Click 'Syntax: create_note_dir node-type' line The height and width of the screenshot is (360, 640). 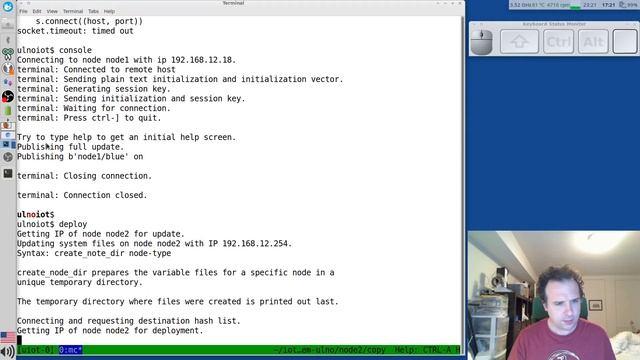pos(94,253)
